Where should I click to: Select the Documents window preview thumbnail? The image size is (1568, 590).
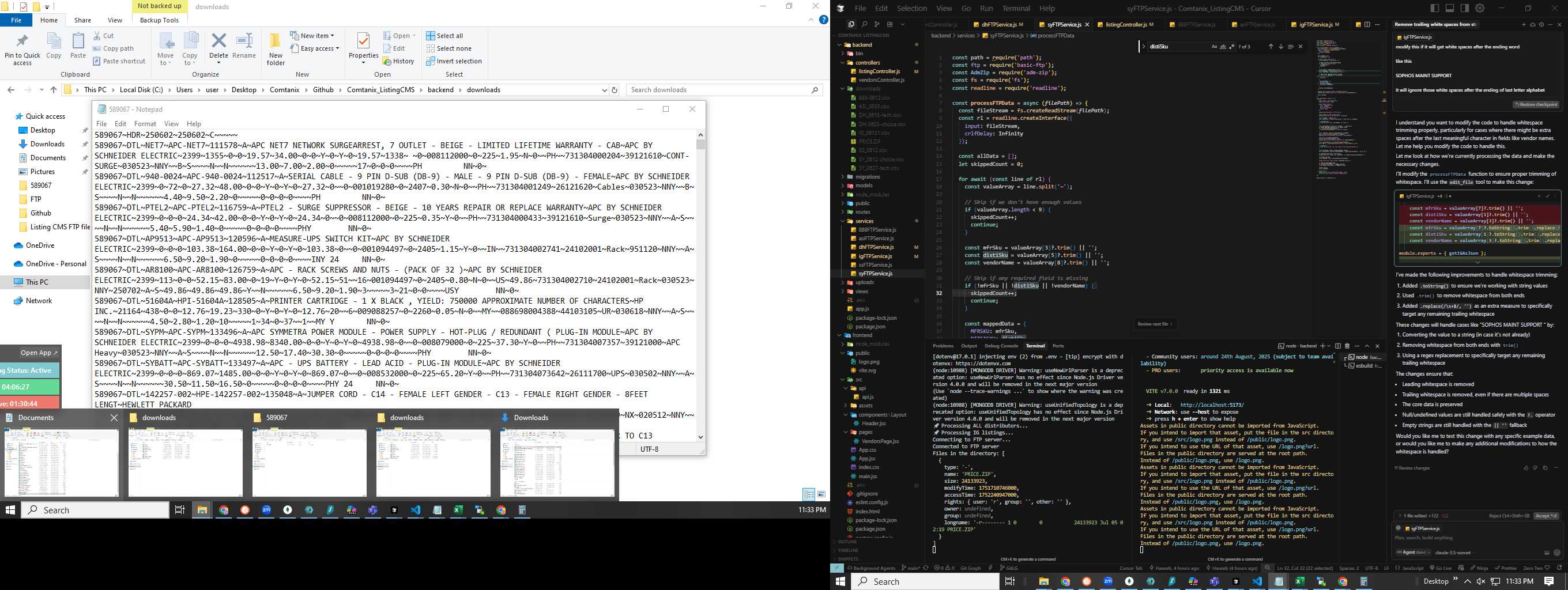coord(62,462)
